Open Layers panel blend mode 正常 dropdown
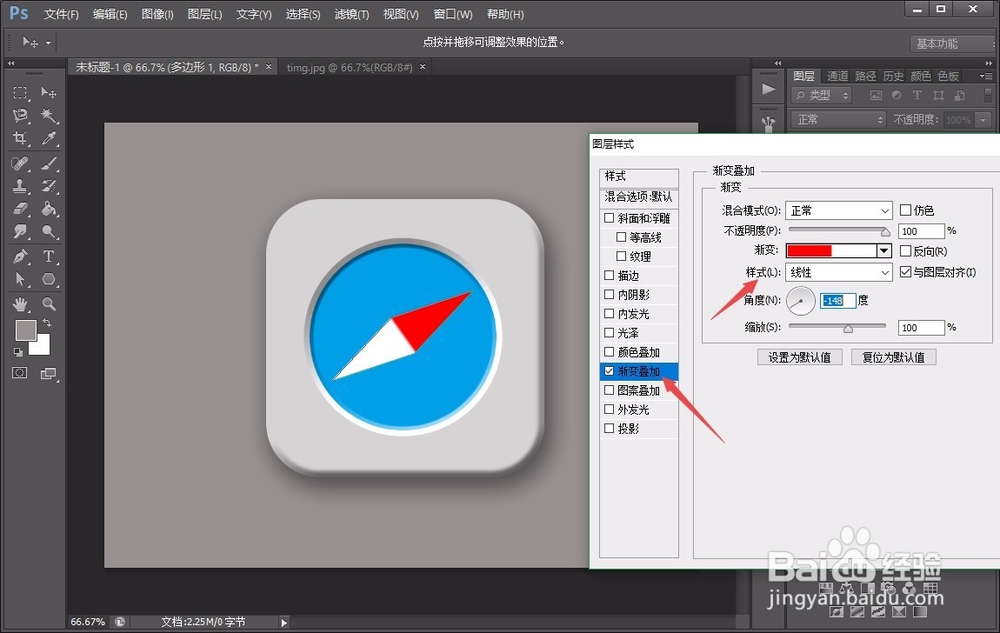The width and height of the screenshot is (1000, 633). pyautogui.click(x=839, y=119)
